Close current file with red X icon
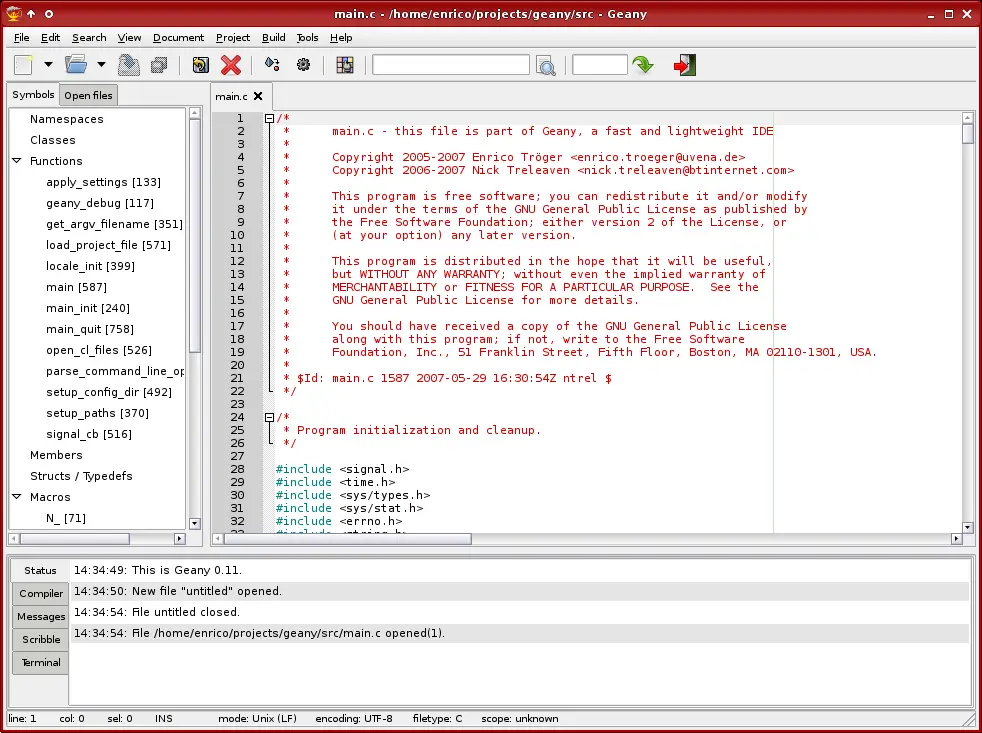The image size is (982, 733). click(x=231, y=65)
